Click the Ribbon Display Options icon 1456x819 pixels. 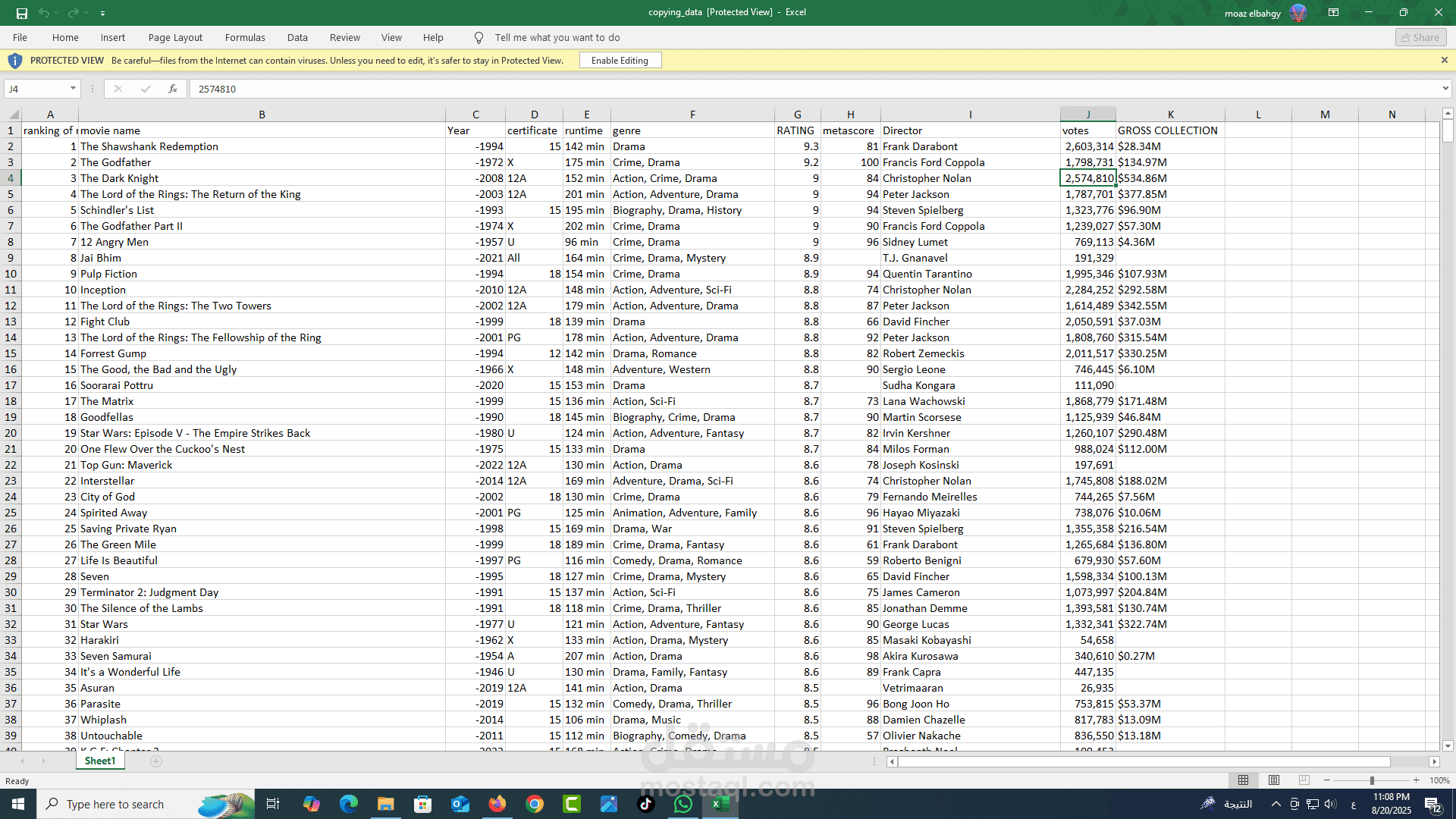[1333, 12]
